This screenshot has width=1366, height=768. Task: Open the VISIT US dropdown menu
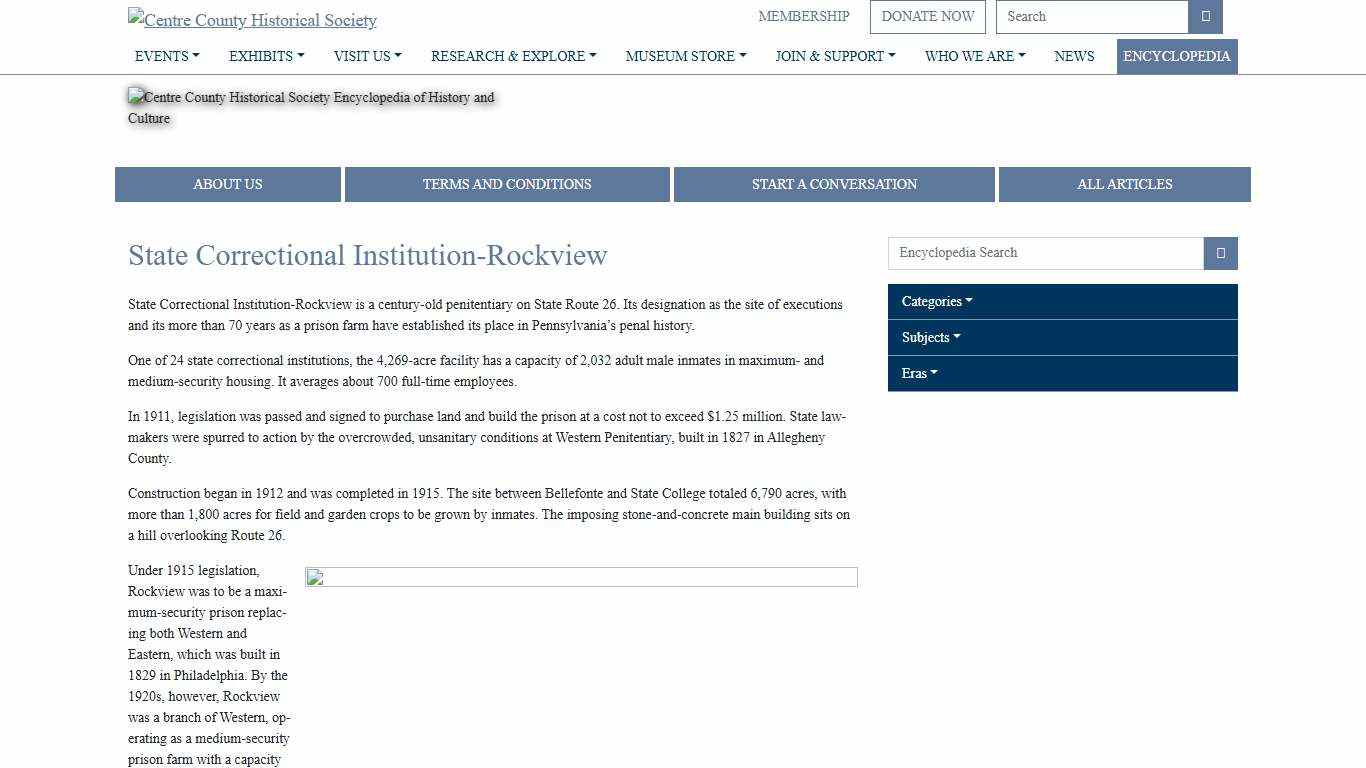tap(367, 56)
